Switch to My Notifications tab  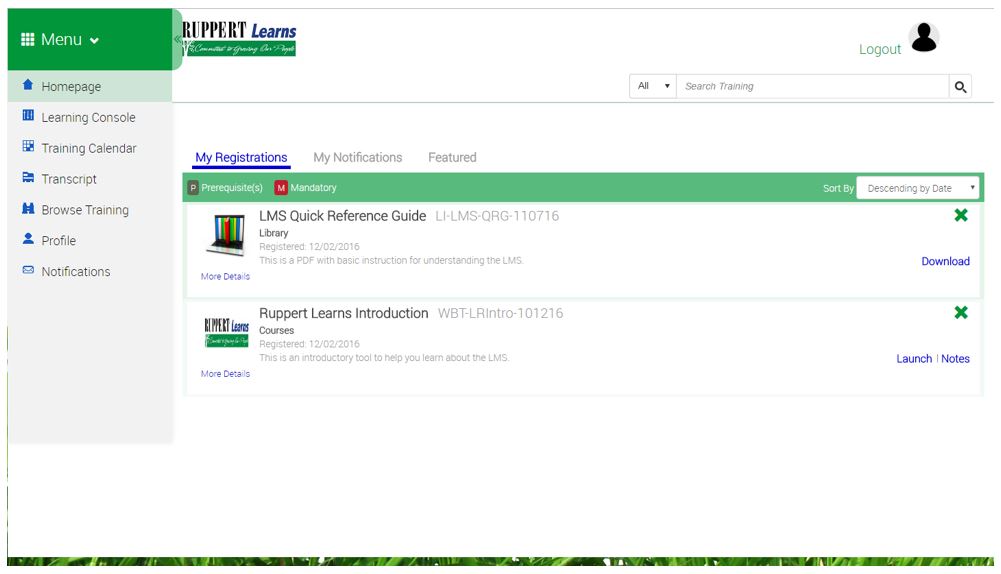(358, 158)
